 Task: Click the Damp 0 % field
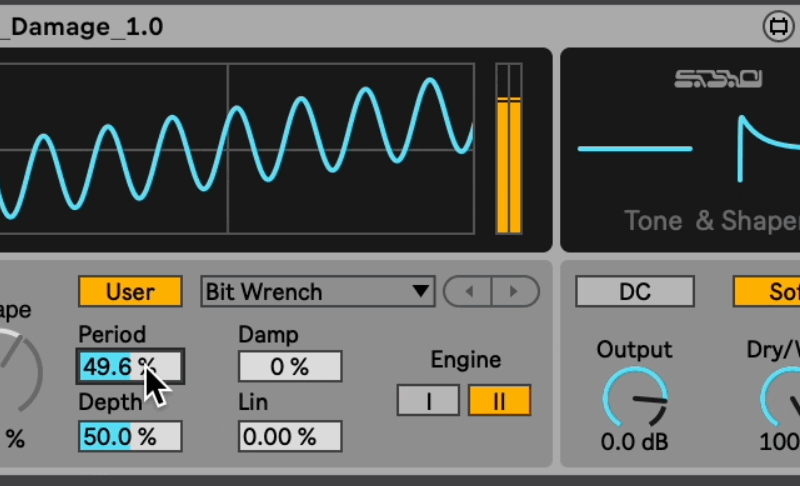pyautogui.click(x=290, y=367)
